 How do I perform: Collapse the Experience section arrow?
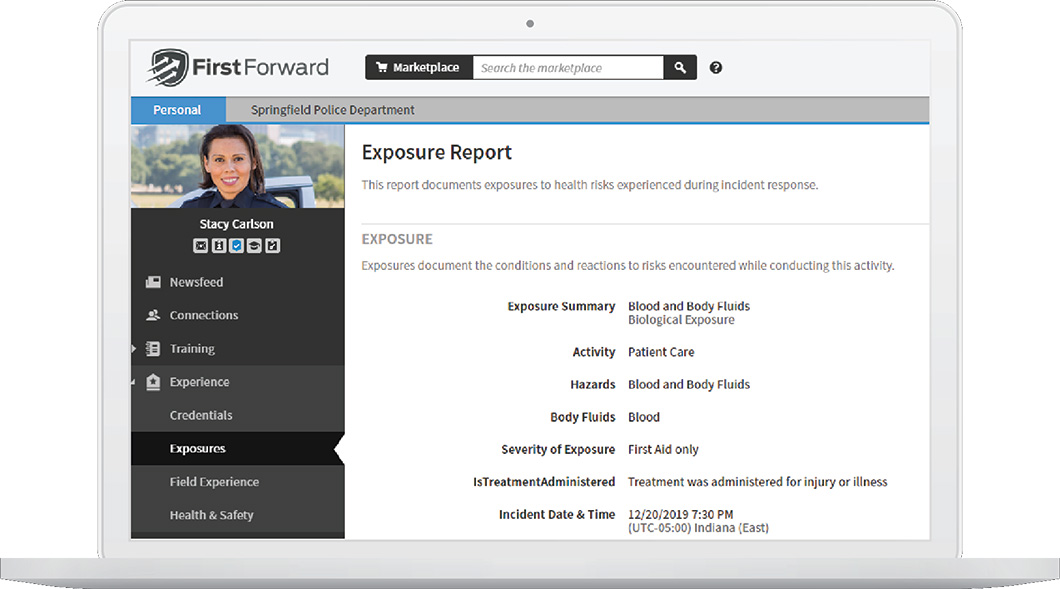[x=134, y=382]
